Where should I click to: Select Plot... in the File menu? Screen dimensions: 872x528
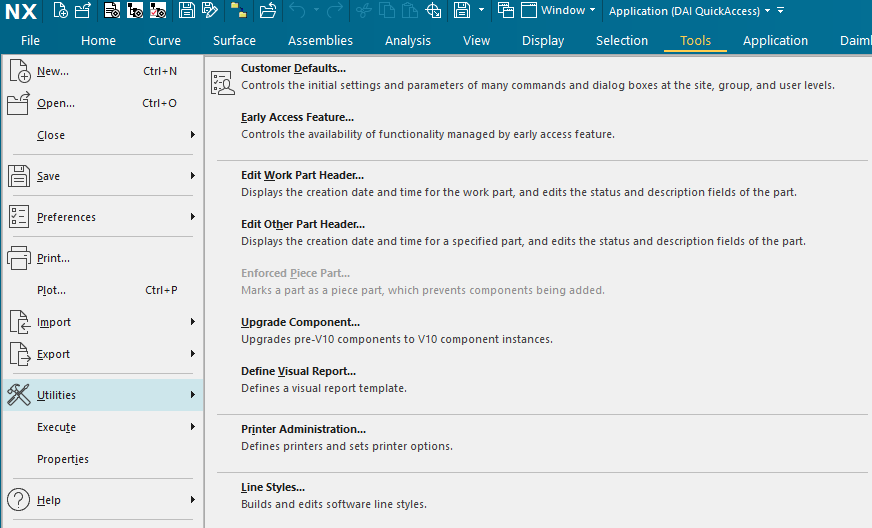click(x=52, y=290)
